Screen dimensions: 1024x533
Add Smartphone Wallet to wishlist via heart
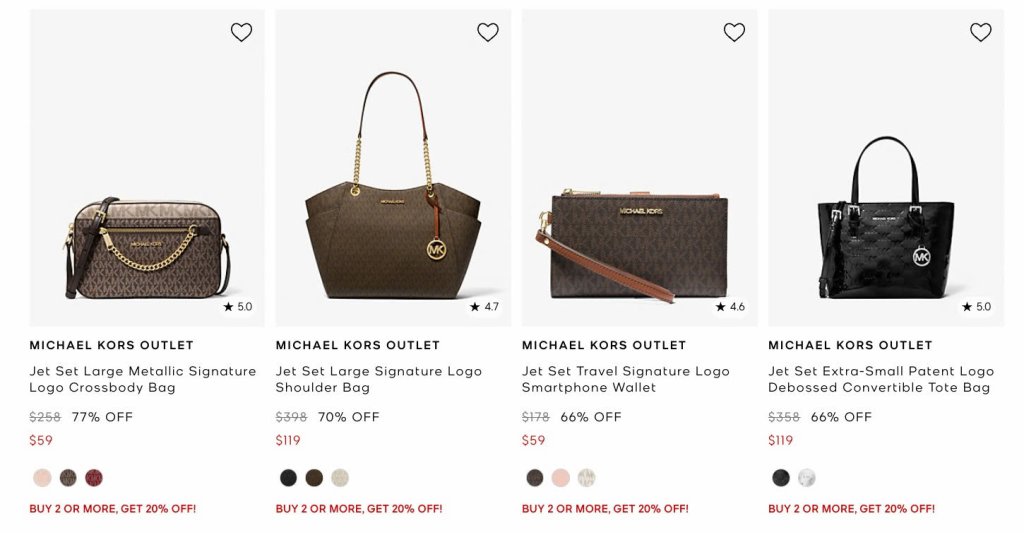[734, 32]
